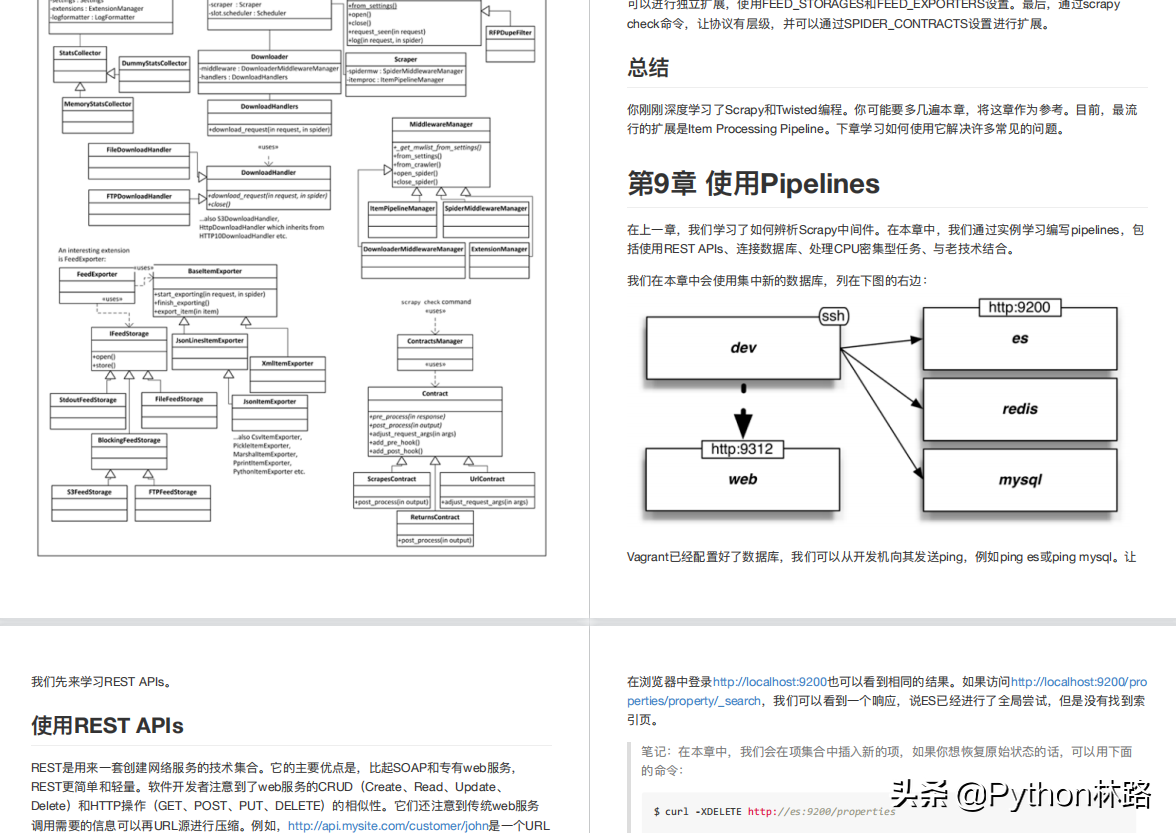The height and width of the screenshot is (833, 1176).
Task: Click the FileDownloadHandler class box
Action: click(139, 161)
